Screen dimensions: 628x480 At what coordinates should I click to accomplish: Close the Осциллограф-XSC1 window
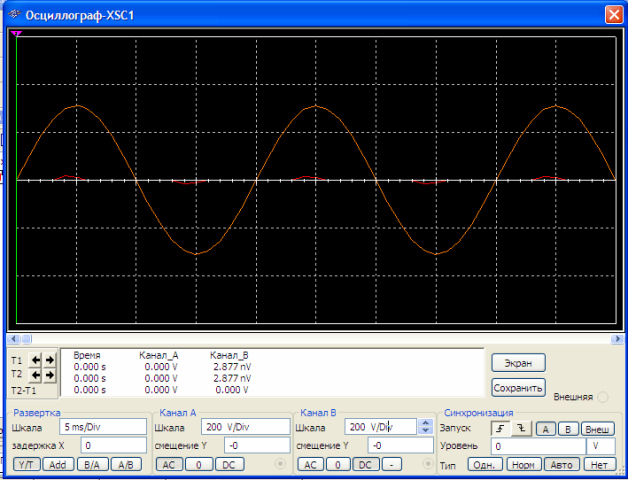[x=614, y=15]
